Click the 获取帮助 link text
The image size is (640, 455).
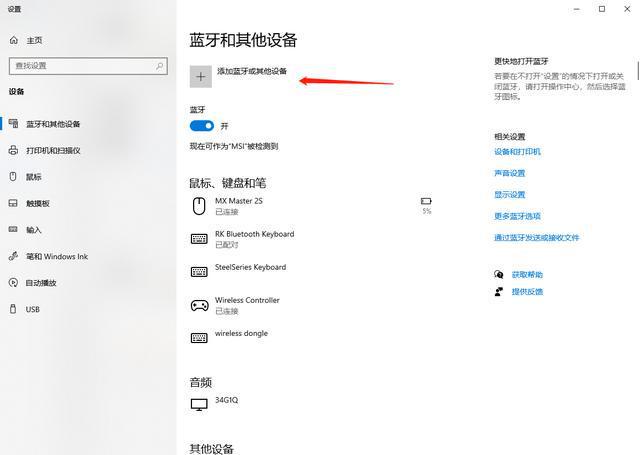coord(527,275)
